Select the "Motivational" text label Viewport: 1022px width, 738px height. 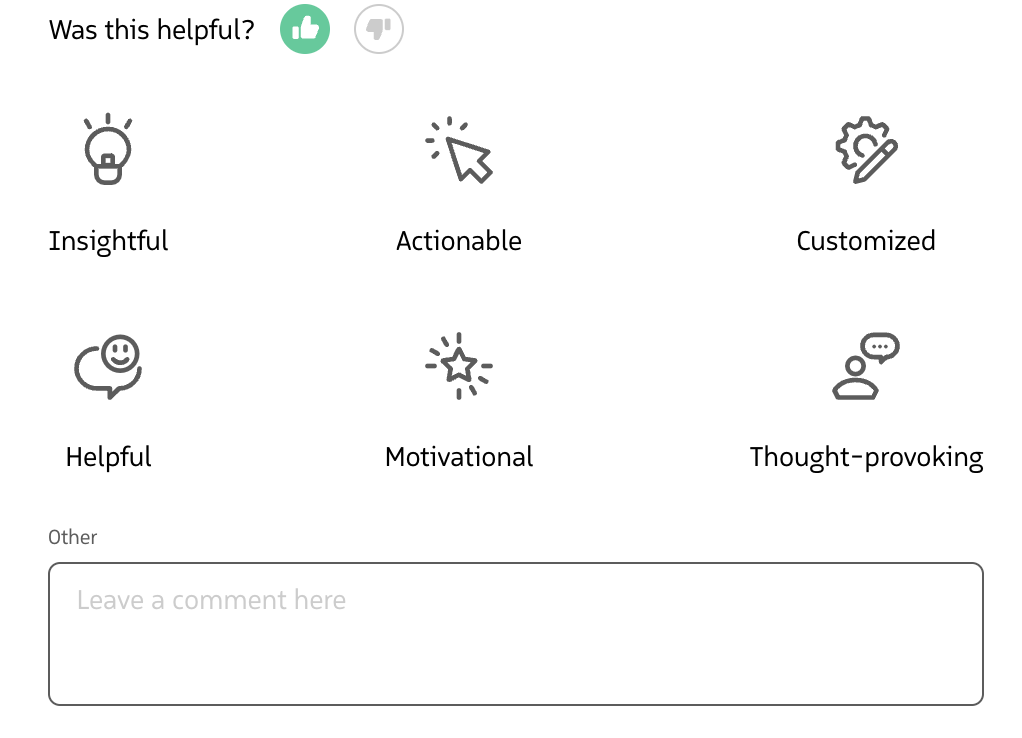tap(459, 457)
